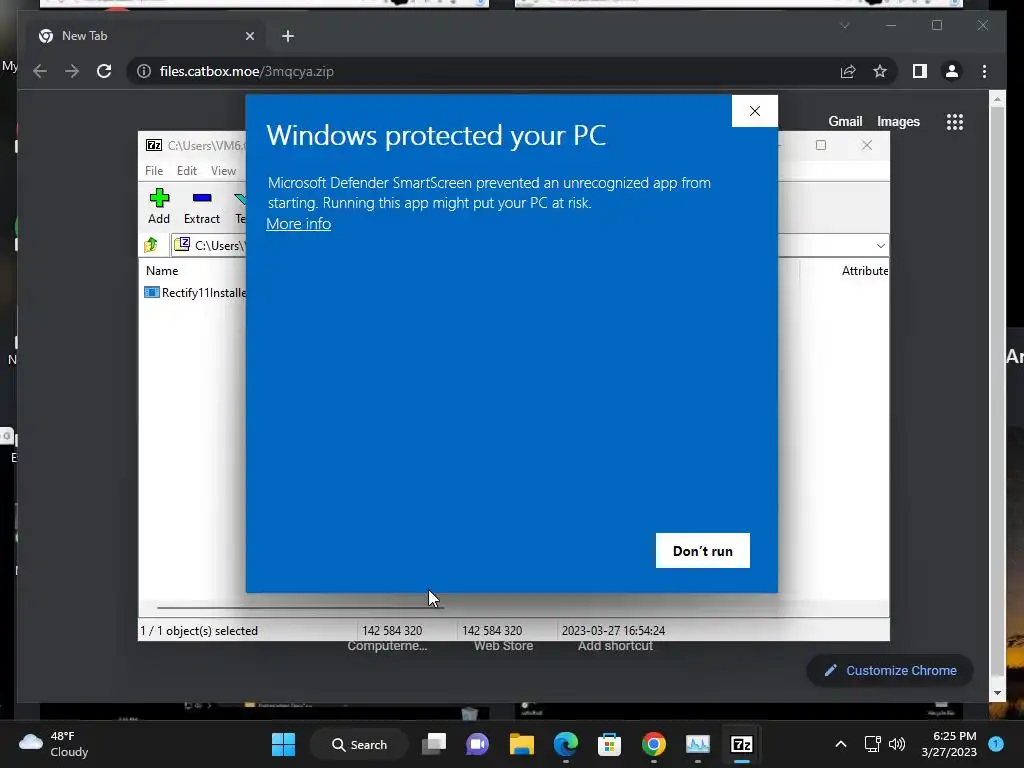Click the 7-Zip horizontal scrollbar
This screenshot has width=1024, height=768.
(x=300, y=607)
